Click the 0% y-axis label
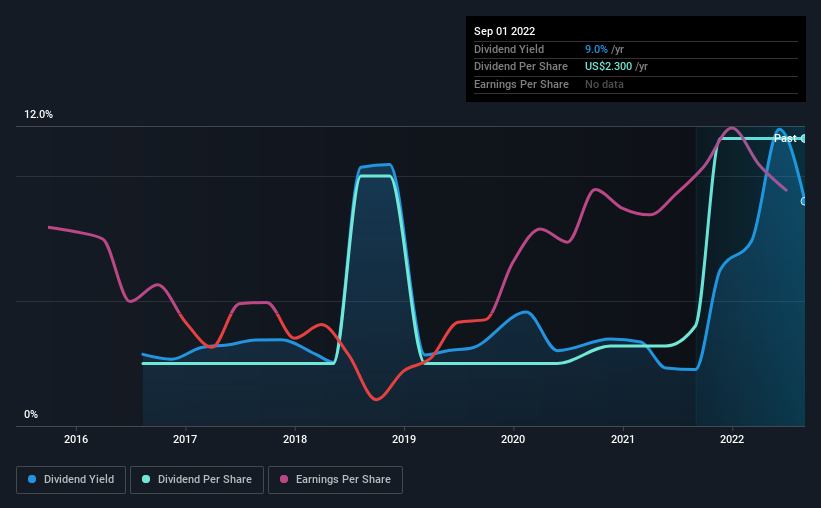This screenshot has height=508, width=821. [x=31, y=415]
